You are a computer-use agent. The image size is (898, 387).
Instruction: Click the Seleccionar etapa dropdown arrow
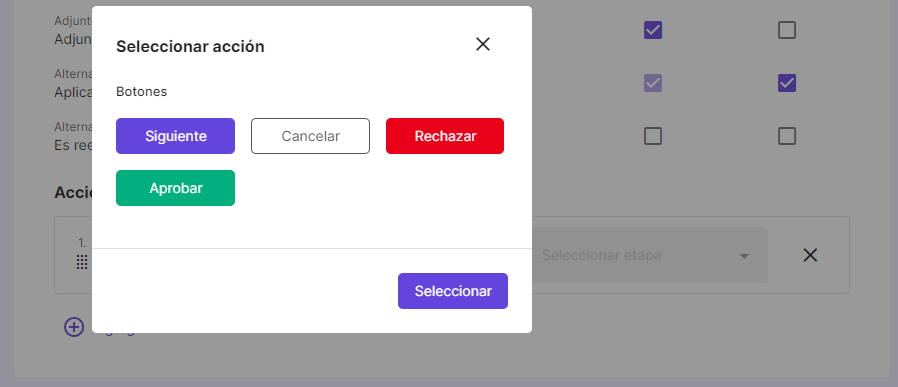pyautogui.click(x=744, y=256)
